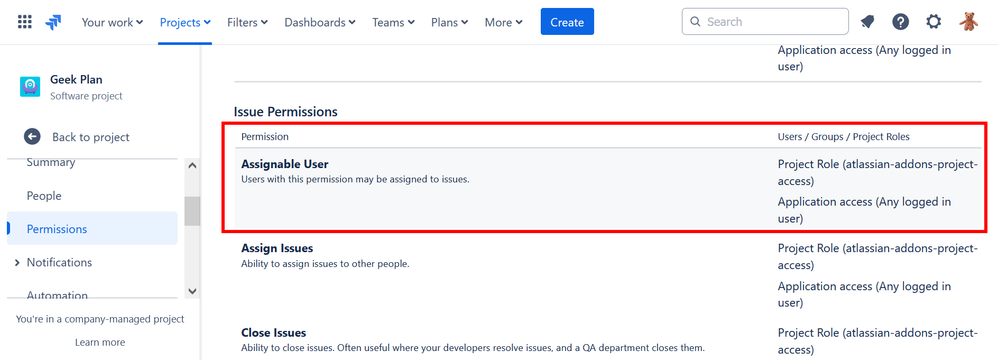998x360 pixels.
Task: Expand the Notifications sidebar section chevron
Action: pyautogui.click(x=17, y=263)
